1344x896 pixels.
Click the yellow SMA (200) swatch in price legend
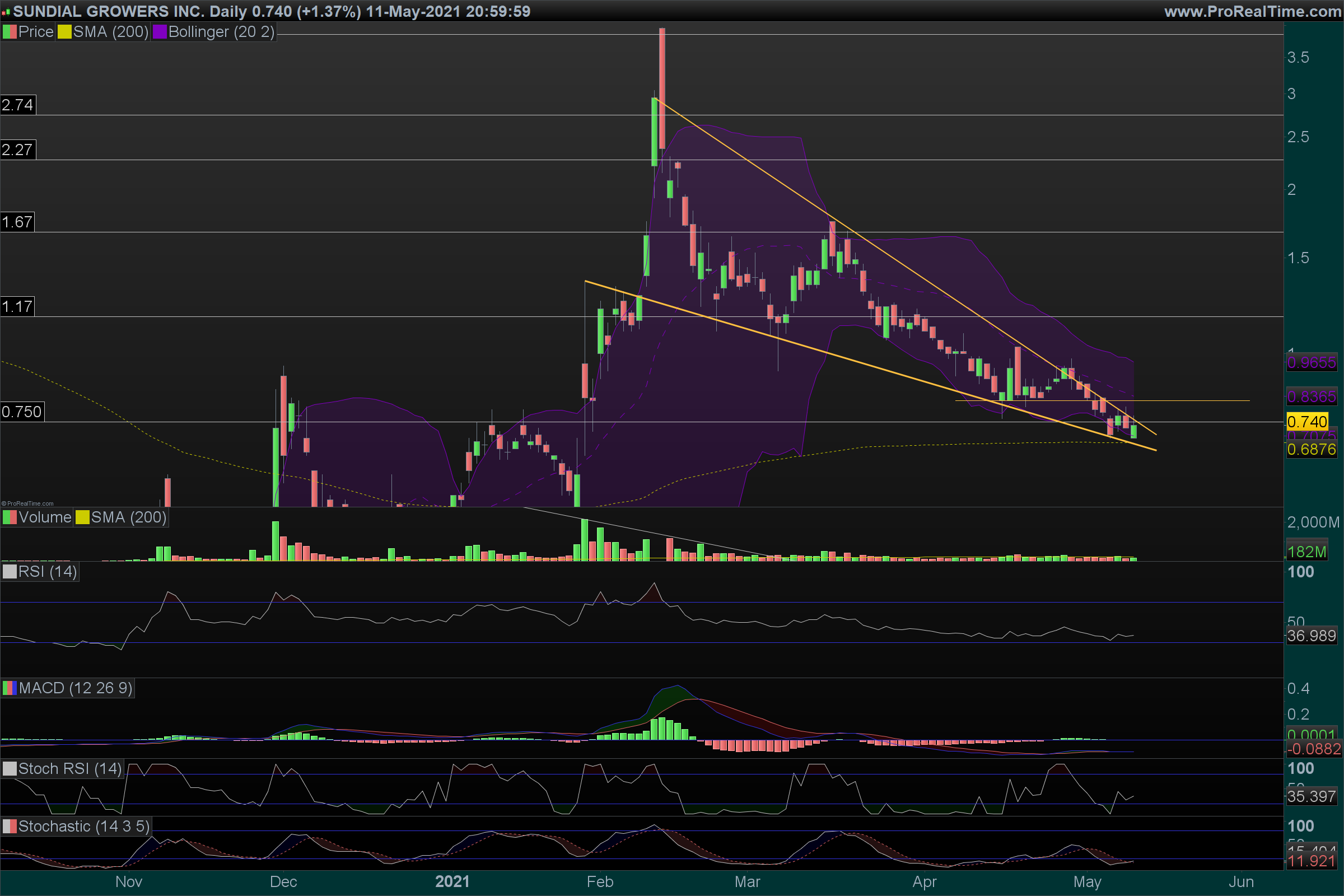64,32
